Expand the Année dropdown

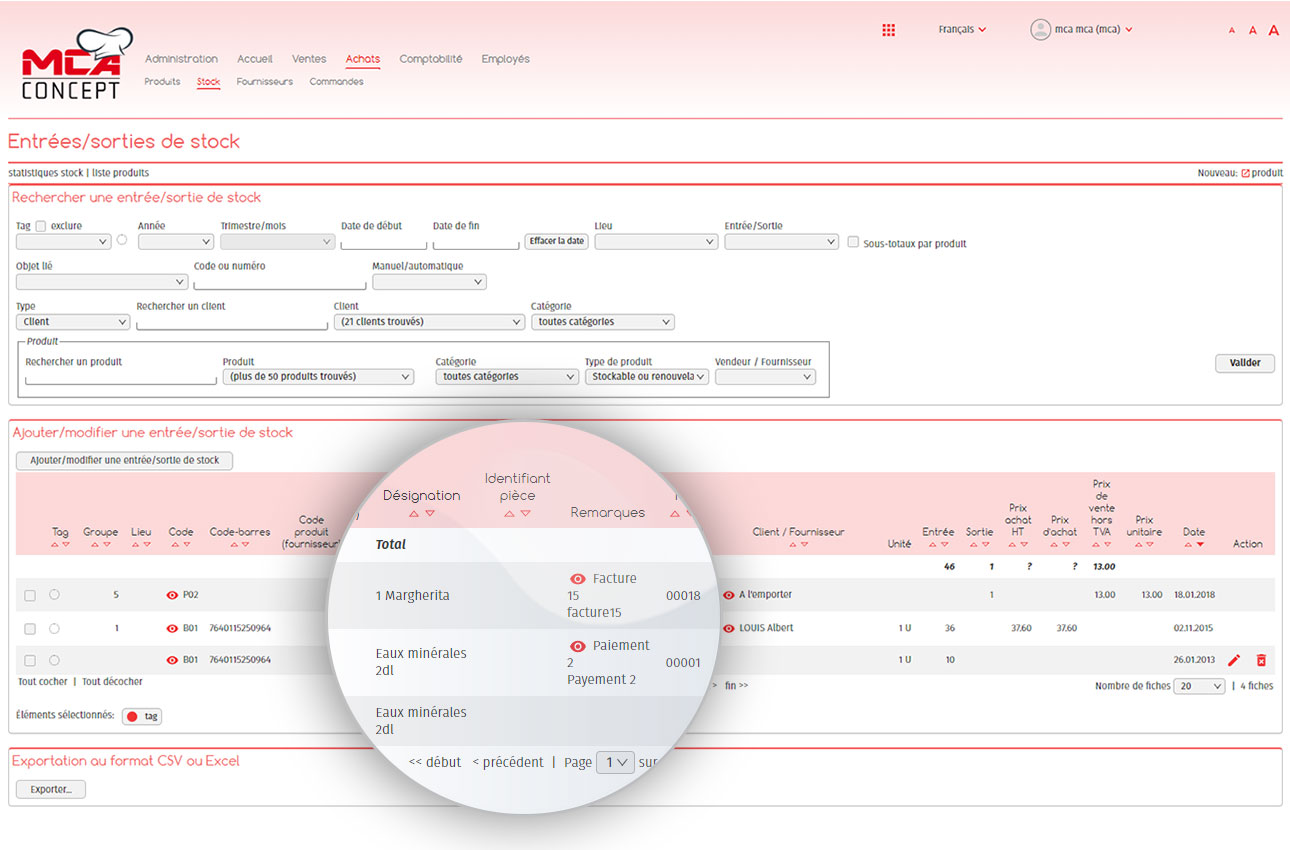coord(176,241)
